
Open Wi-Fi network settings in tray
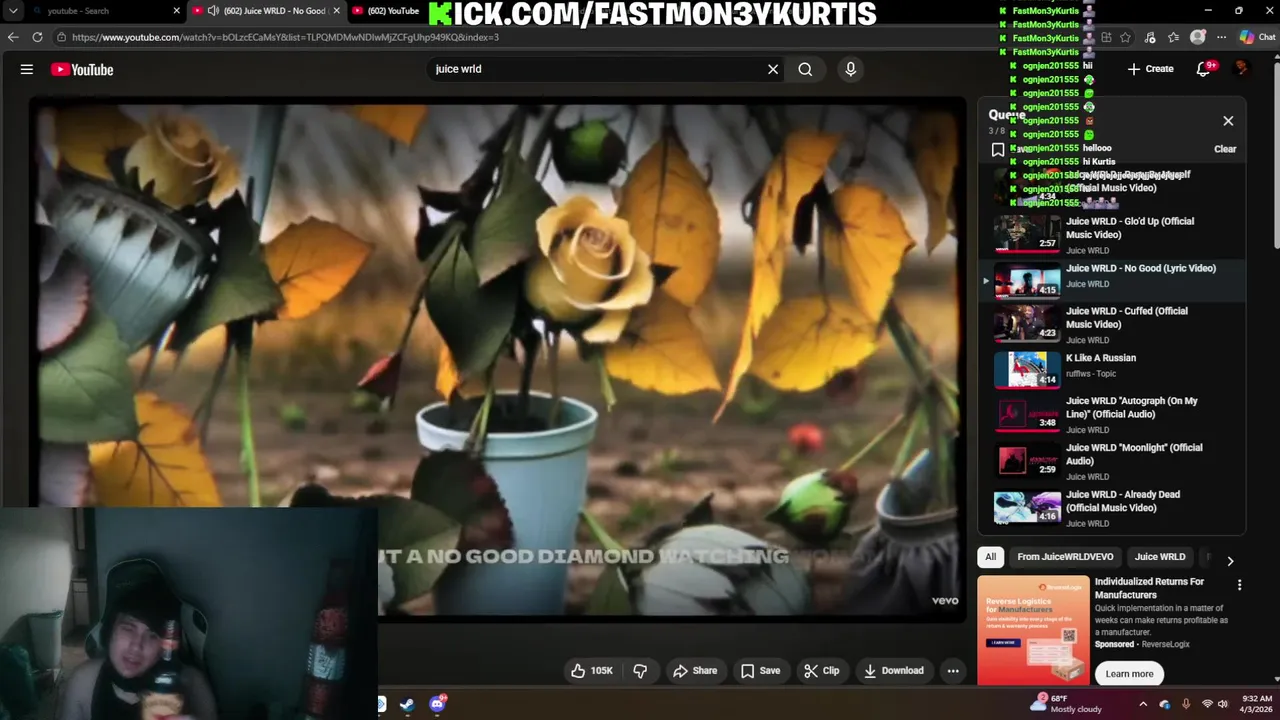(1206, 704)
